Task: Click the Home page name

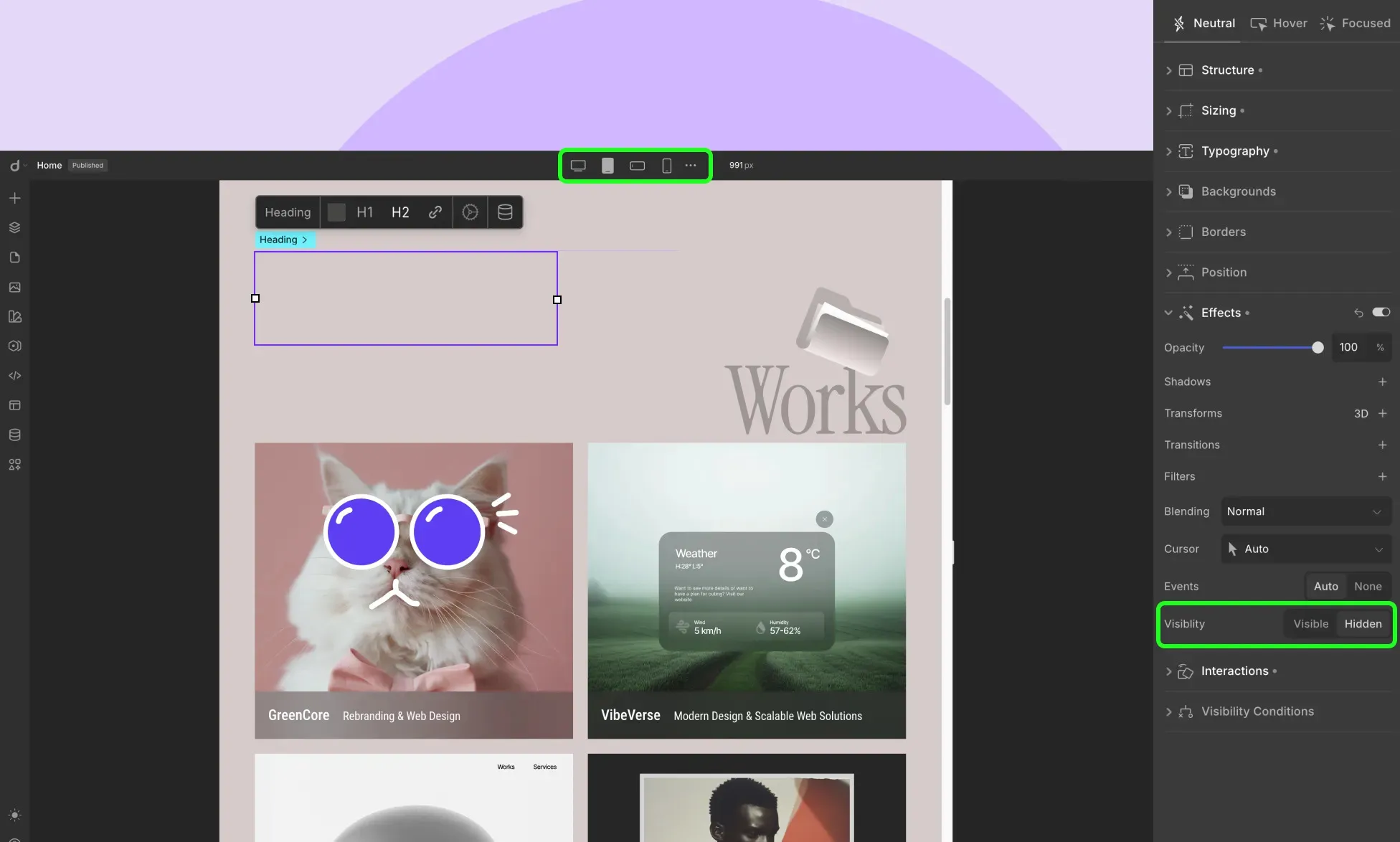Action: [x=49, y=166]
